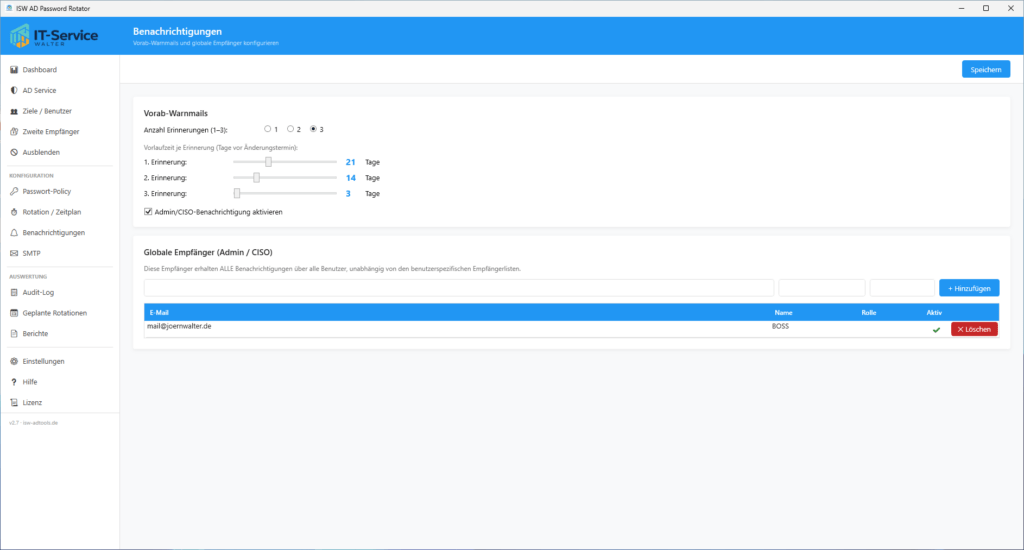Viewport: 1024px width, 550px height.
Task: Maximize the ISW AD Password Rotator window
Action: pos(986,8)
